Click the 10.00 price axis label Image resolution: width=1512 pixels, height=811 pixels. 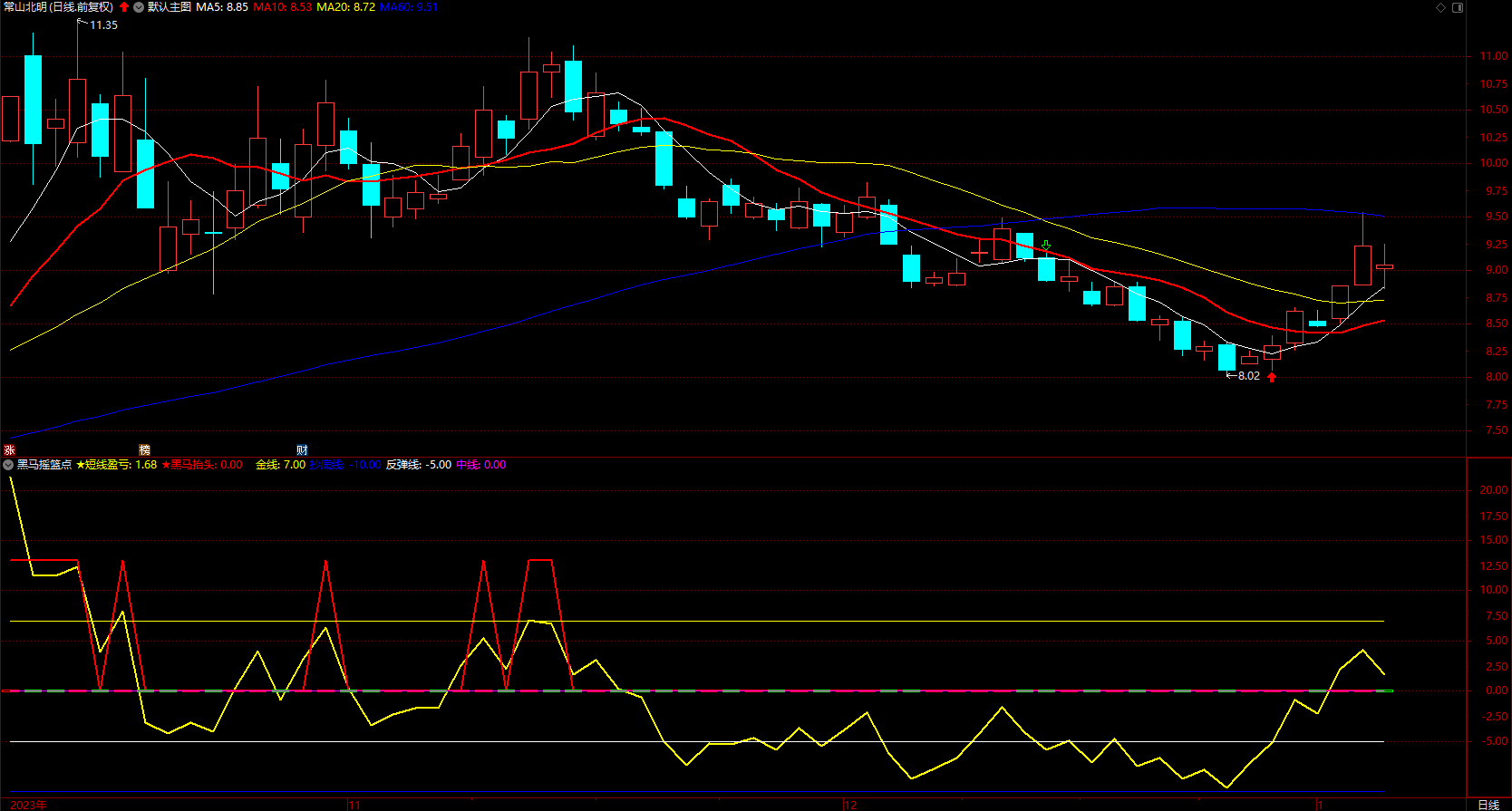1494,163
